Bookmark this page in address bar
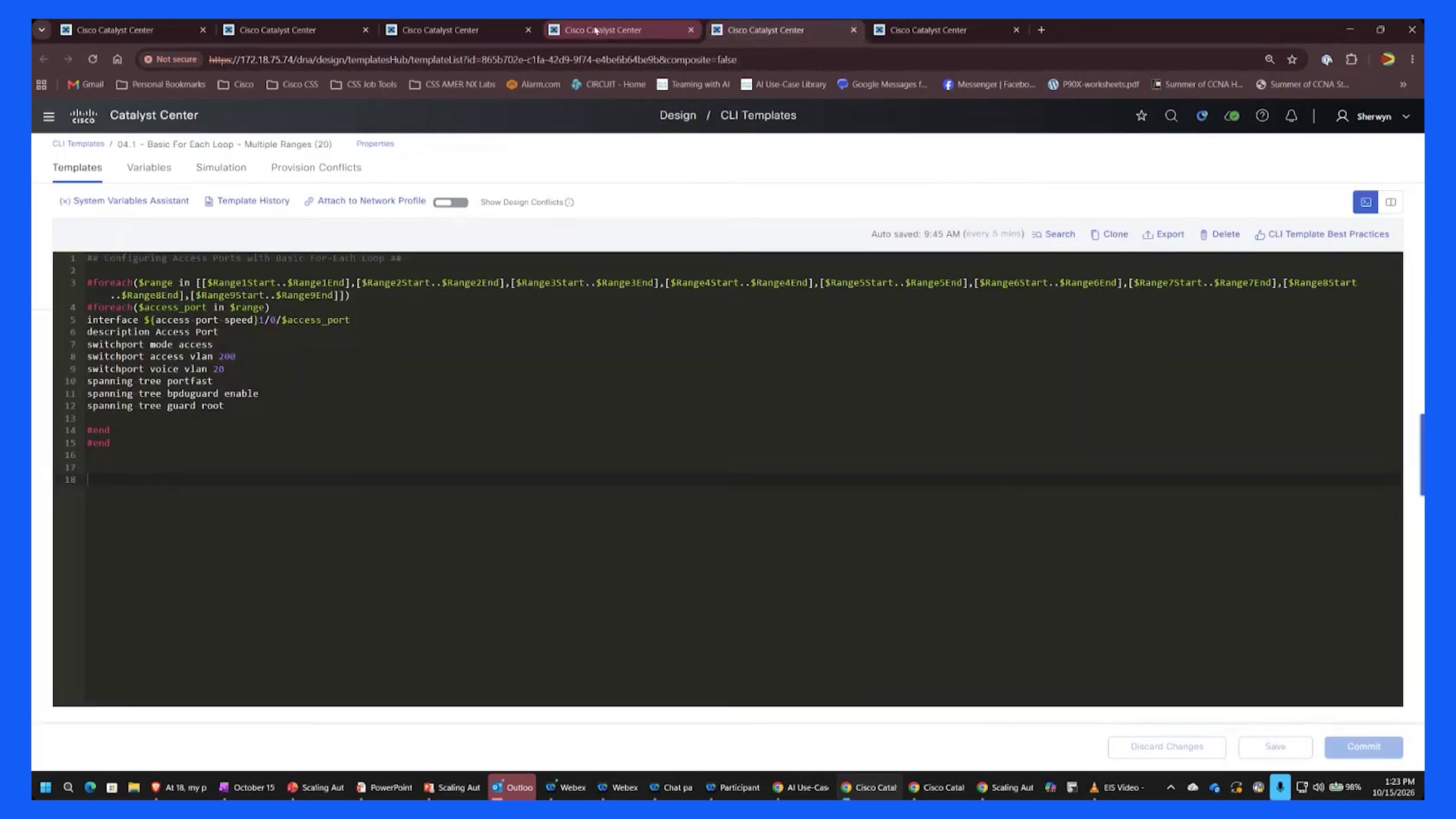The image size is (1456, 819). tap(1292, 59)
